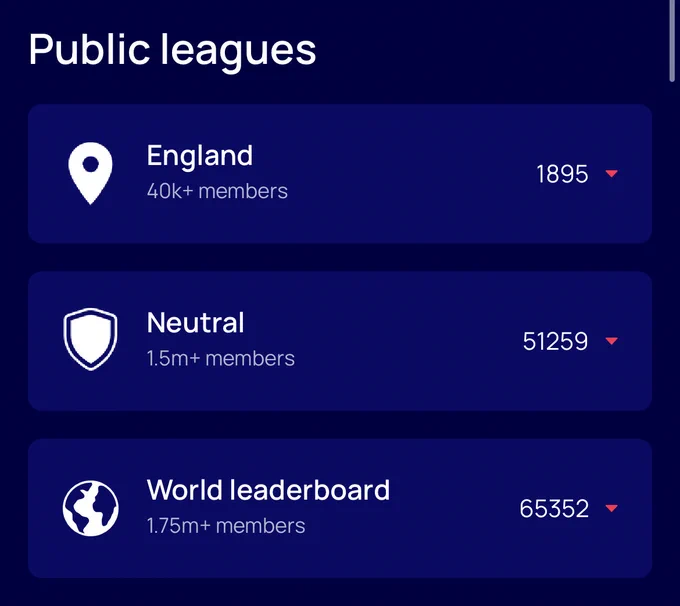Click the red arrow next to 51259
Viewport: 680px width, 606px height.
[611, 341]
